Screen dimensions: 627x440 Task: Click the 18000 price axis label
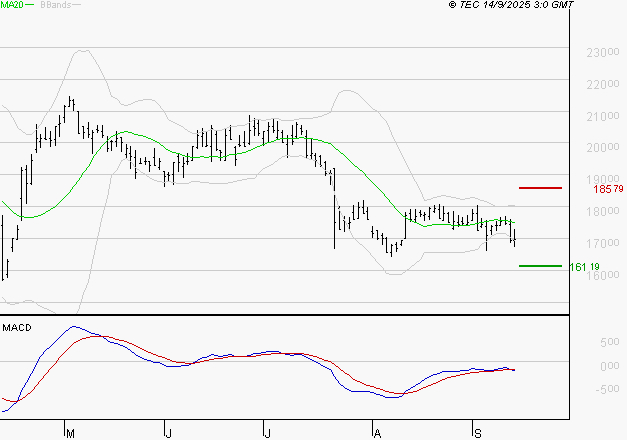(603, 211)
